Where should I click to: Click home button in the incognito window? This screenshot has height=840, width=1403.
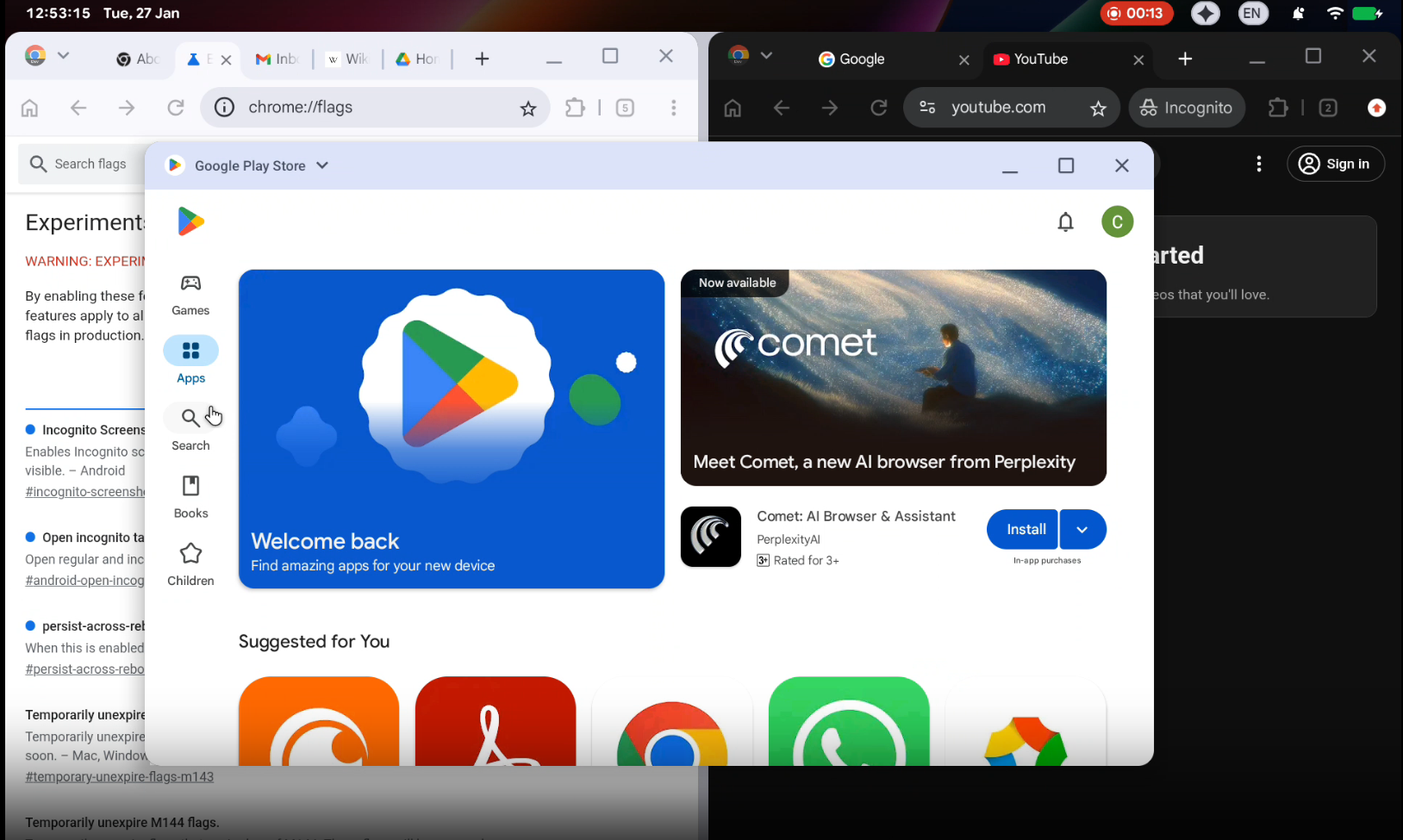pos(733,108)
